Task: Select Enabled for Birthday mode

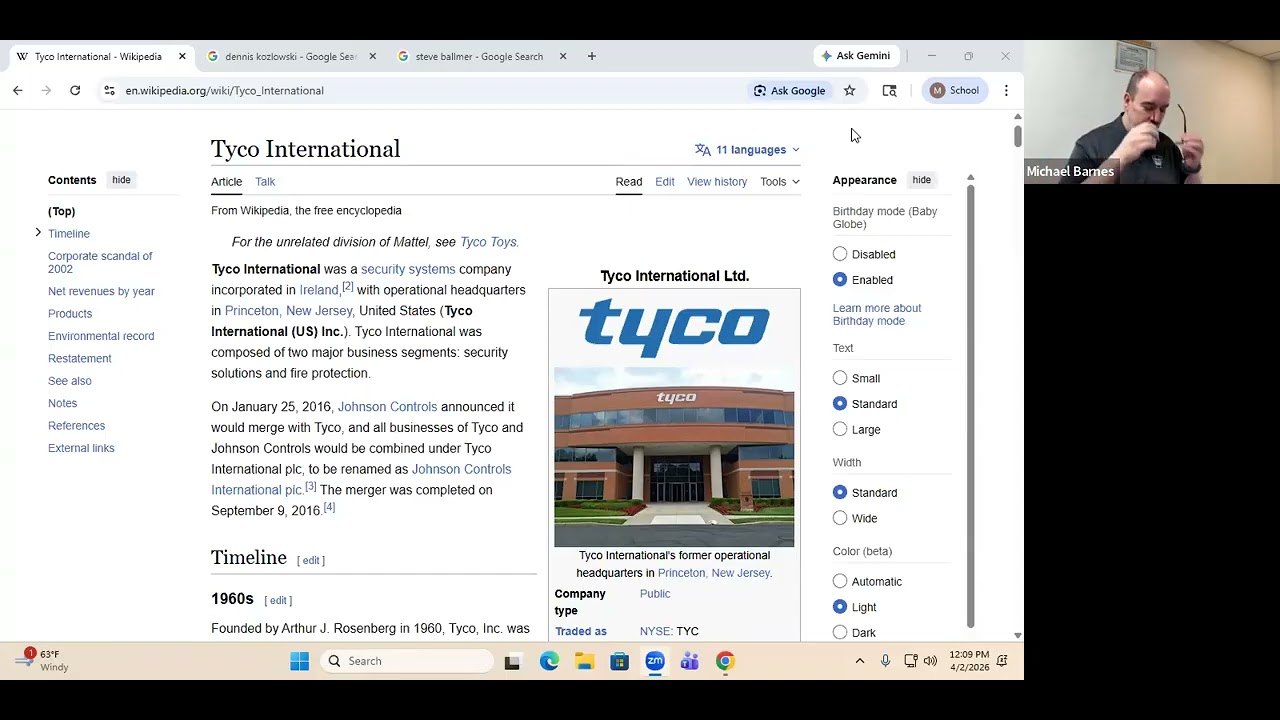Action: click(x=840, y=280)
